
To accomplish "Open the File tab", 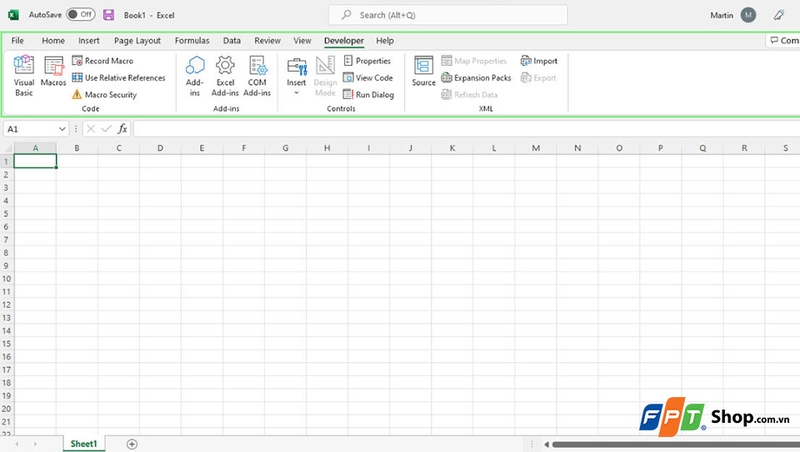I will [x=17, y=40].
